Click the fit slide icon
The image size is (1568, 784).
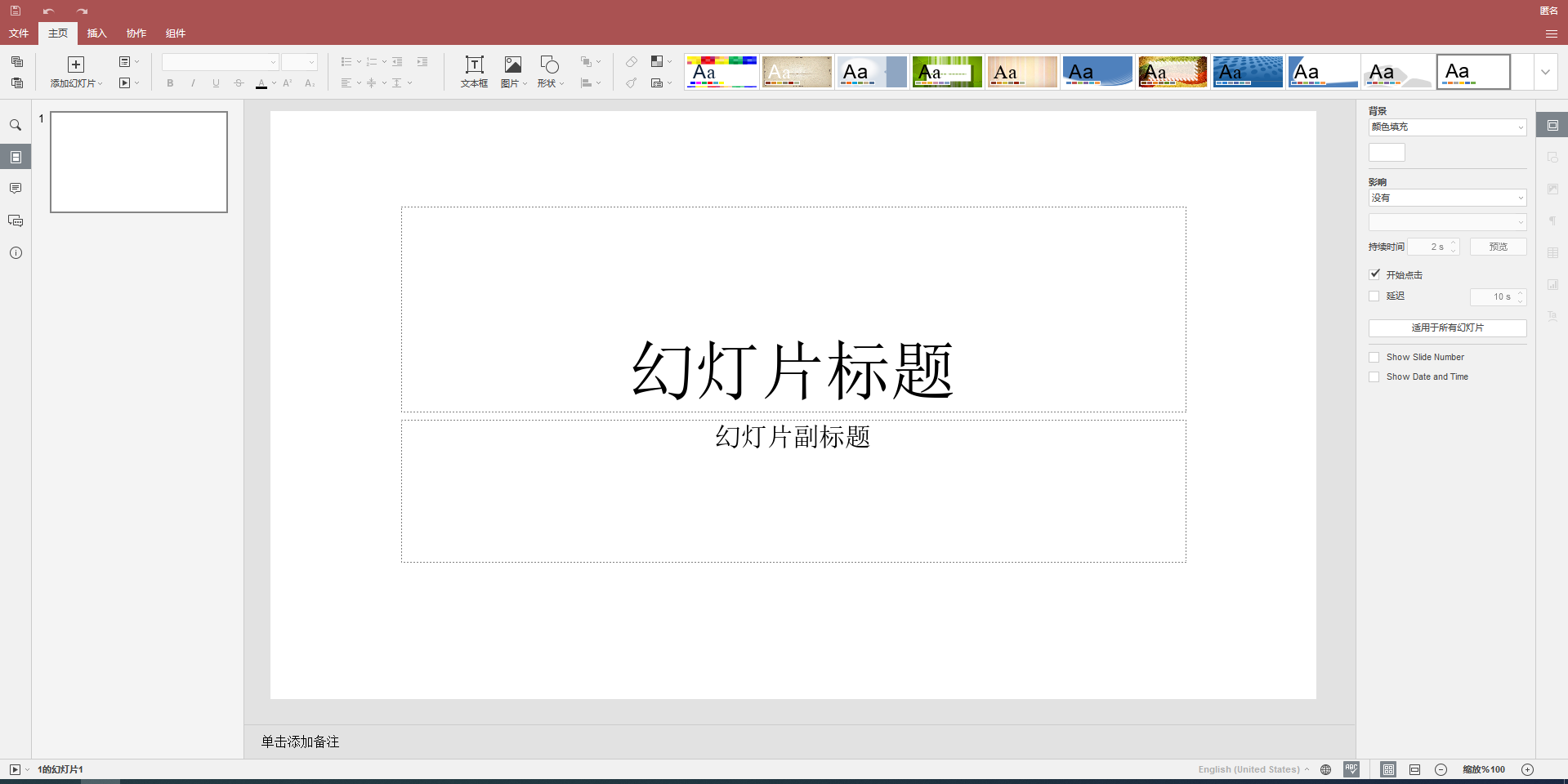pos(1388,769)
